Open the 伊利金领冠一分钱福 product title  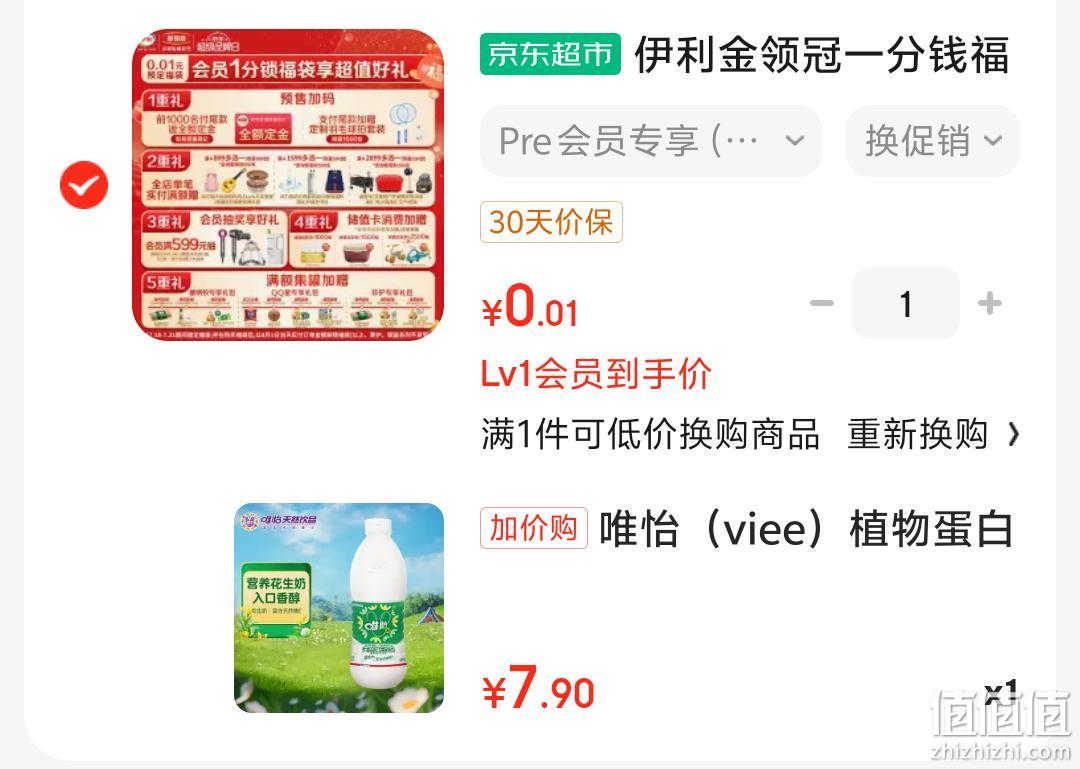point(822,54)
